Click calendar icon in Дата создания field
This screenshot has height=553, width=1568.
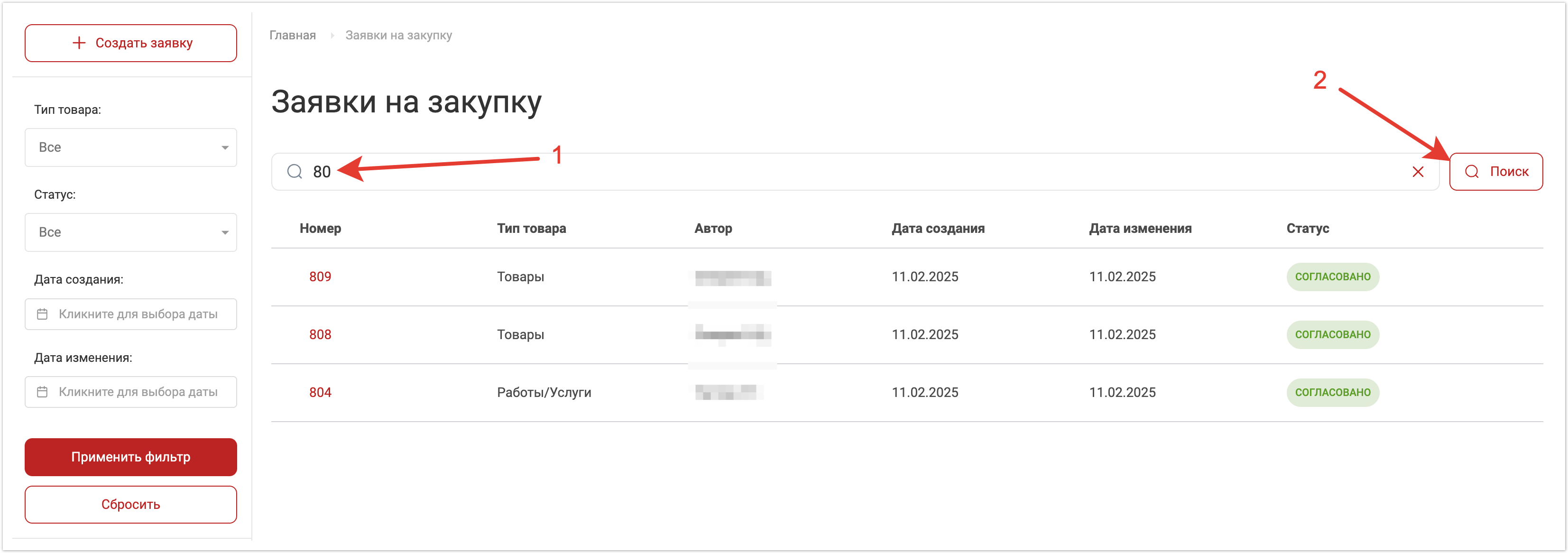(42, 314)
